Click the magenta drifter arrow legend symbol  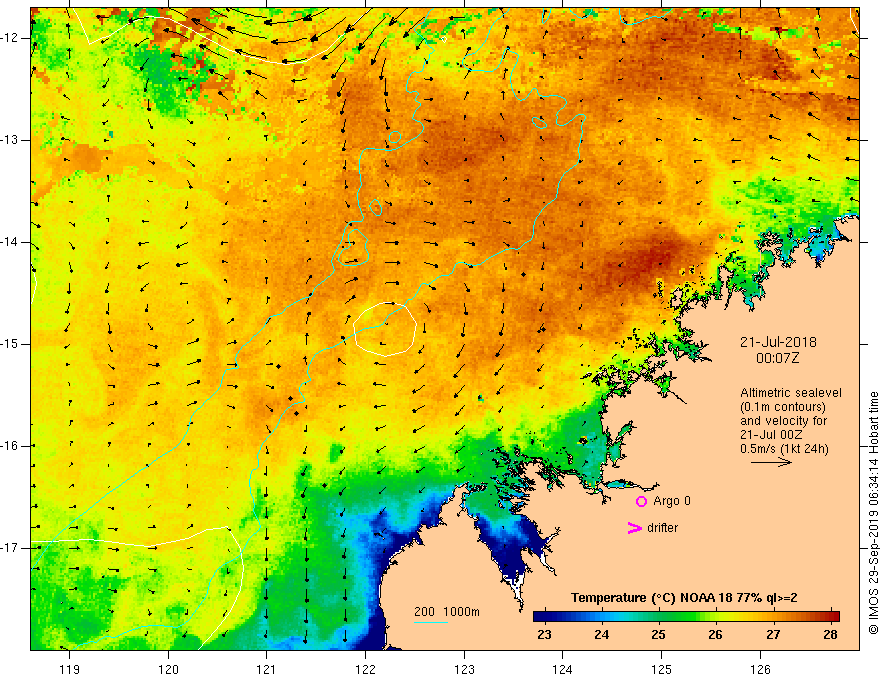634,528
